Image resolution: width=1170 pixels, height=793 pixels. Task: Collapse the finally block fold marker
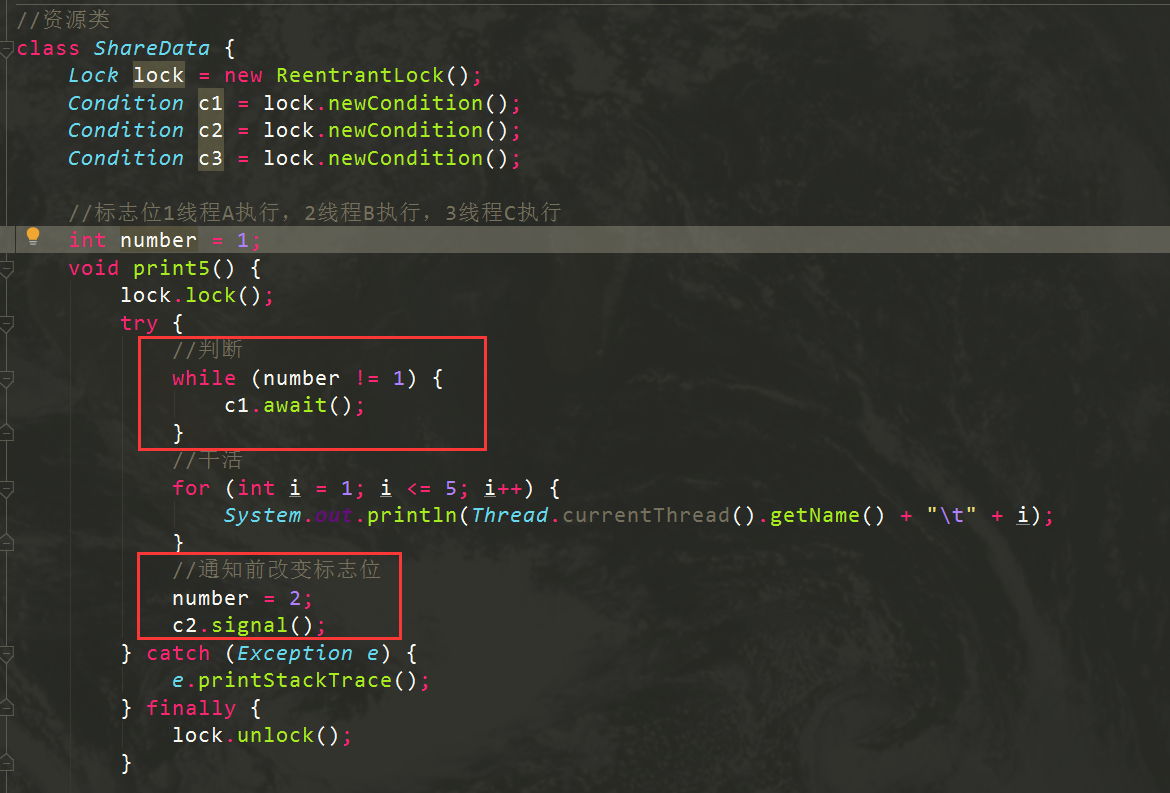pyautogui.click(x=6, y=709)
